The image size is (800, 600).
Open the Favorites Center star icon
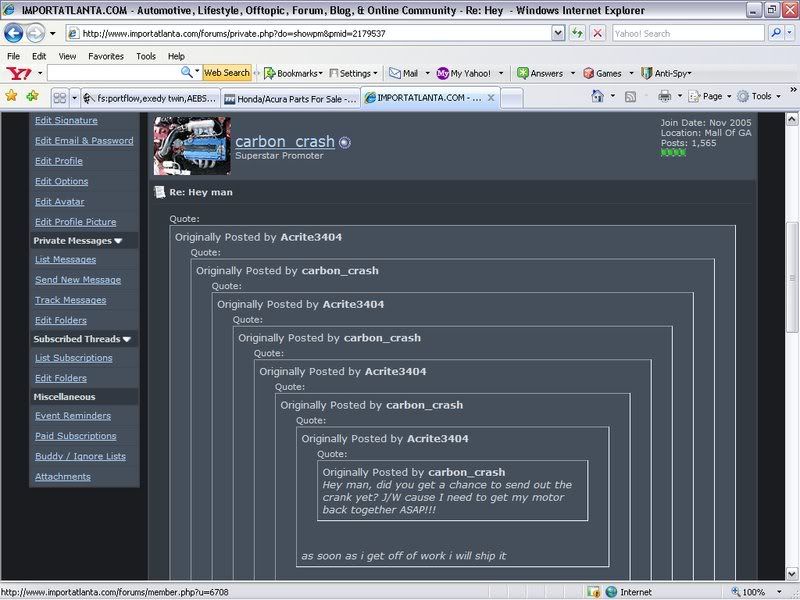click(11, 96)
